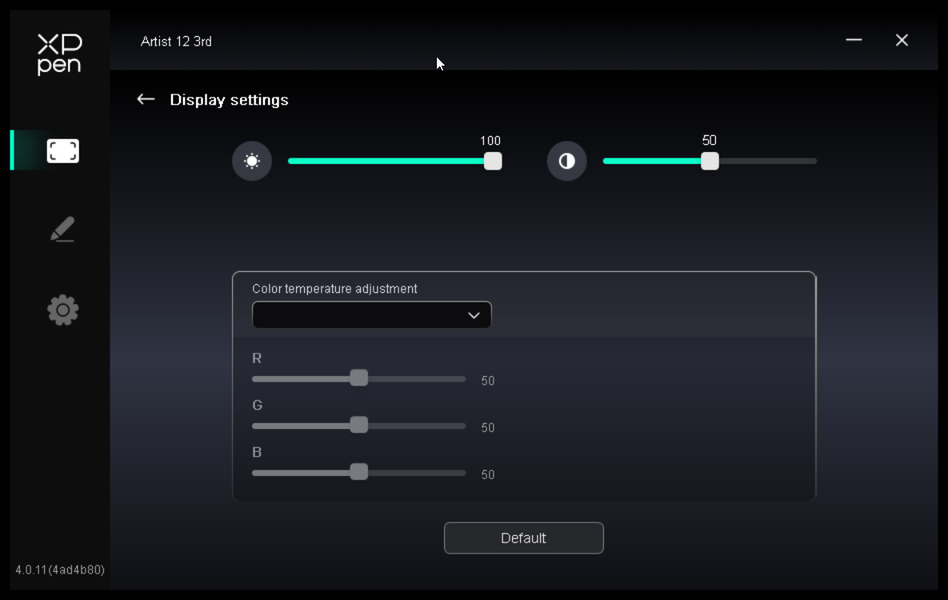Screen dimensions: 948x600
Task: Click the G channel slider handle
Action: coord(359,425)
